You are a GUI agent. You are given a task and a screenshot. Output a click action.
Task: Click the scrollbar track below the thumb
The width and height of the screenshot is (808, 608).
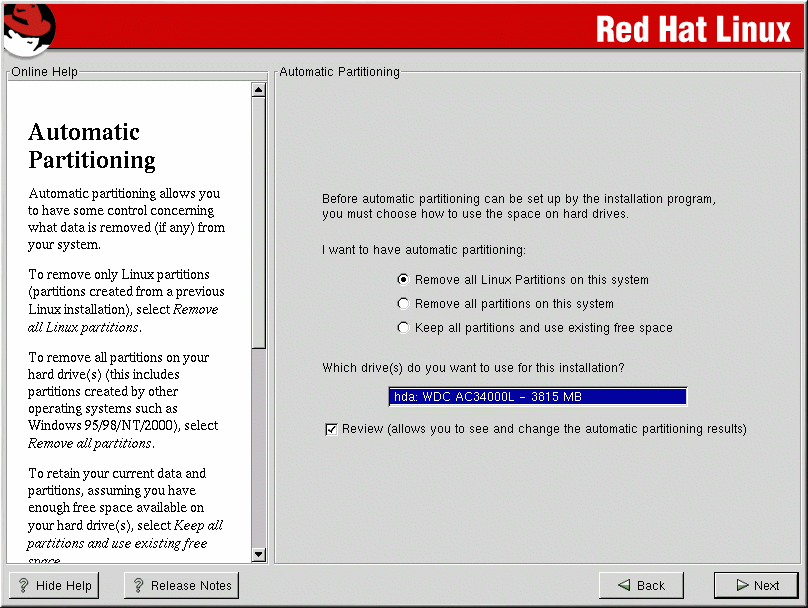[x=258, y=450]
